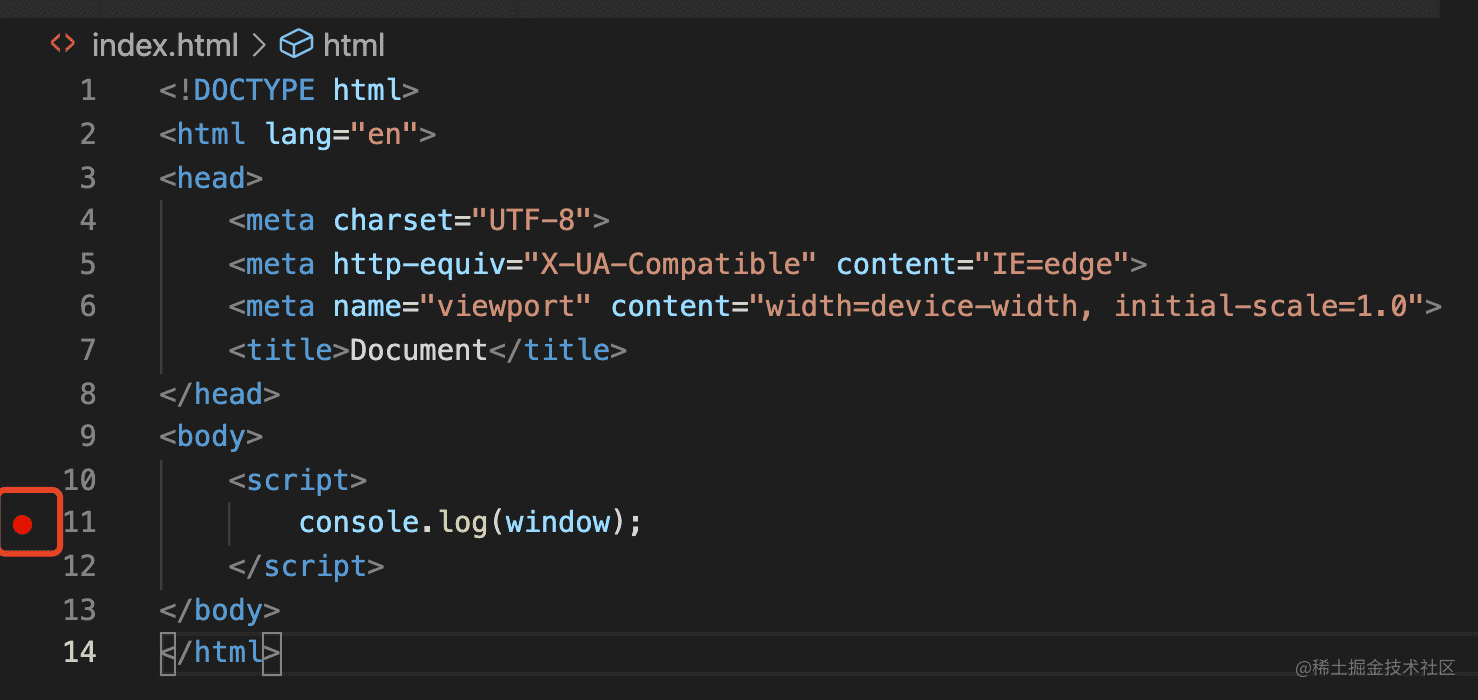This screenshot has height=700, width=1478.
Task: Click the viewport content attribute string
Action: tap(1094, 306)
